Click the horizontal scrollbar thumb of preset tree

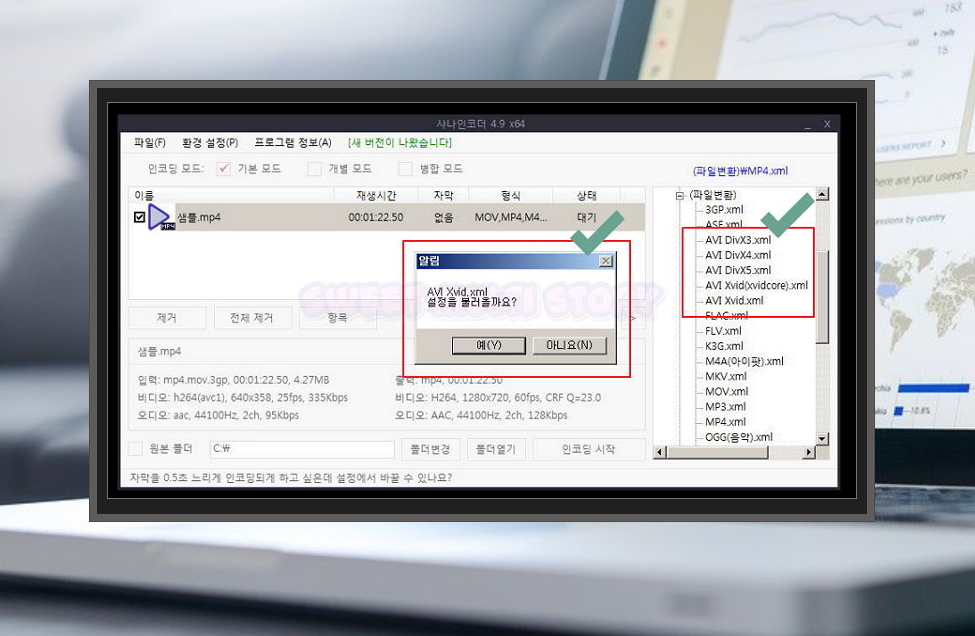point(718,452)
